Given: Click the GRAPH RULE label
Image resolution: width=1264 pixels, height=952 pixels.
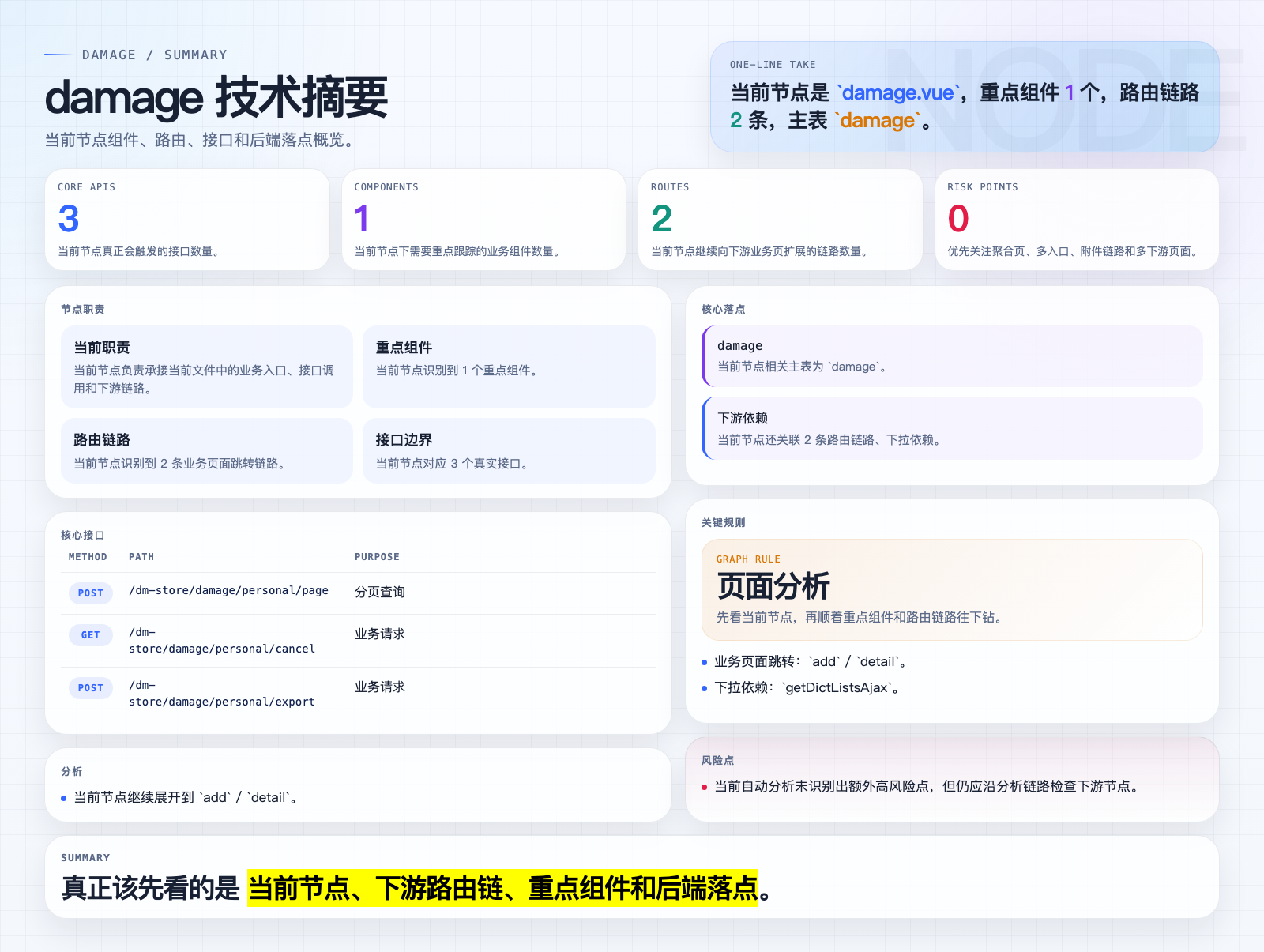Looking at the screenshot, I should click(748, 559).
